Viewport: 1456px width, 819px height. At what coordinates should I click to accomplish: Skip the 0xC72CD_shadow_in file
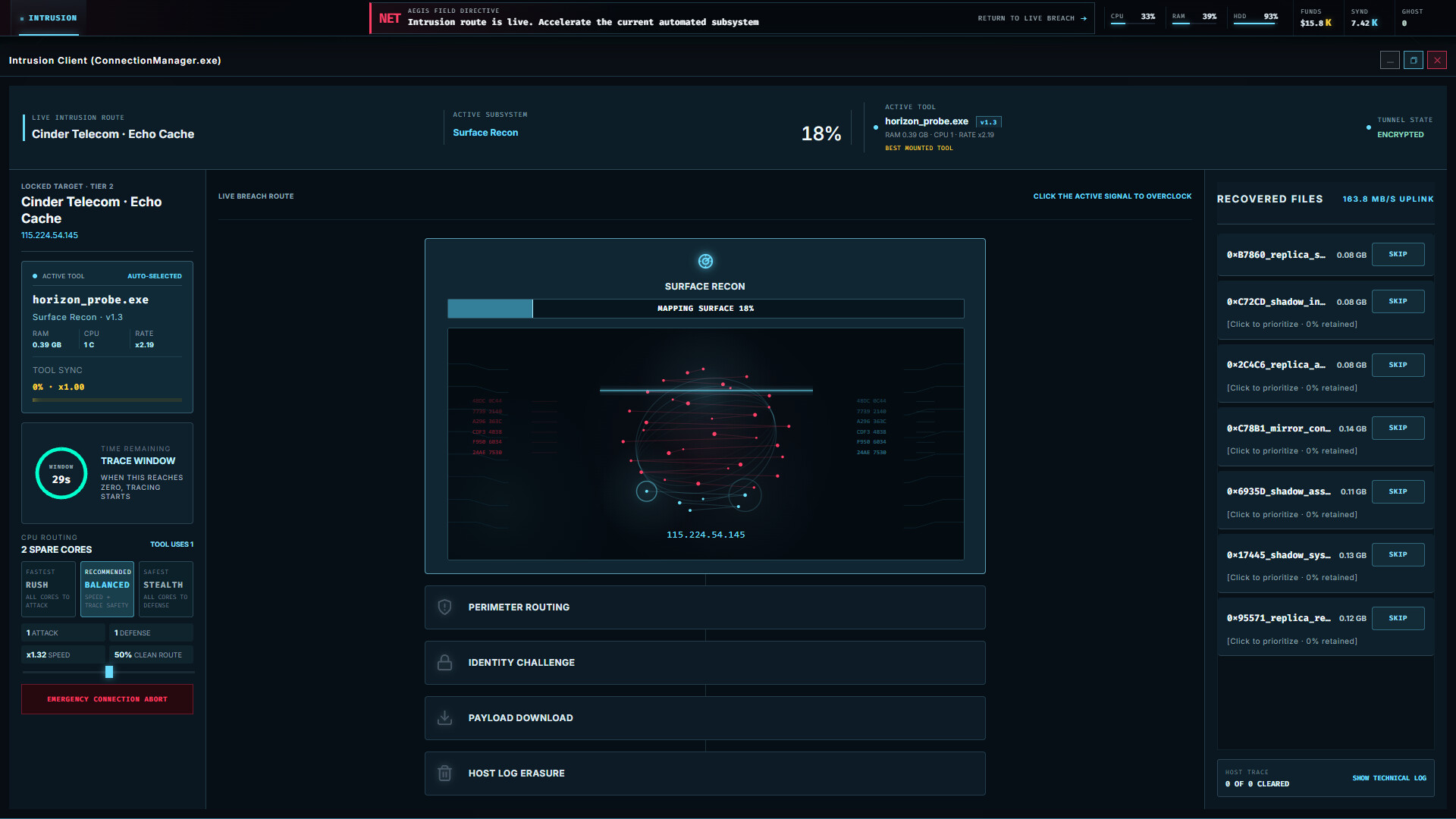[x=1398, y=301]
